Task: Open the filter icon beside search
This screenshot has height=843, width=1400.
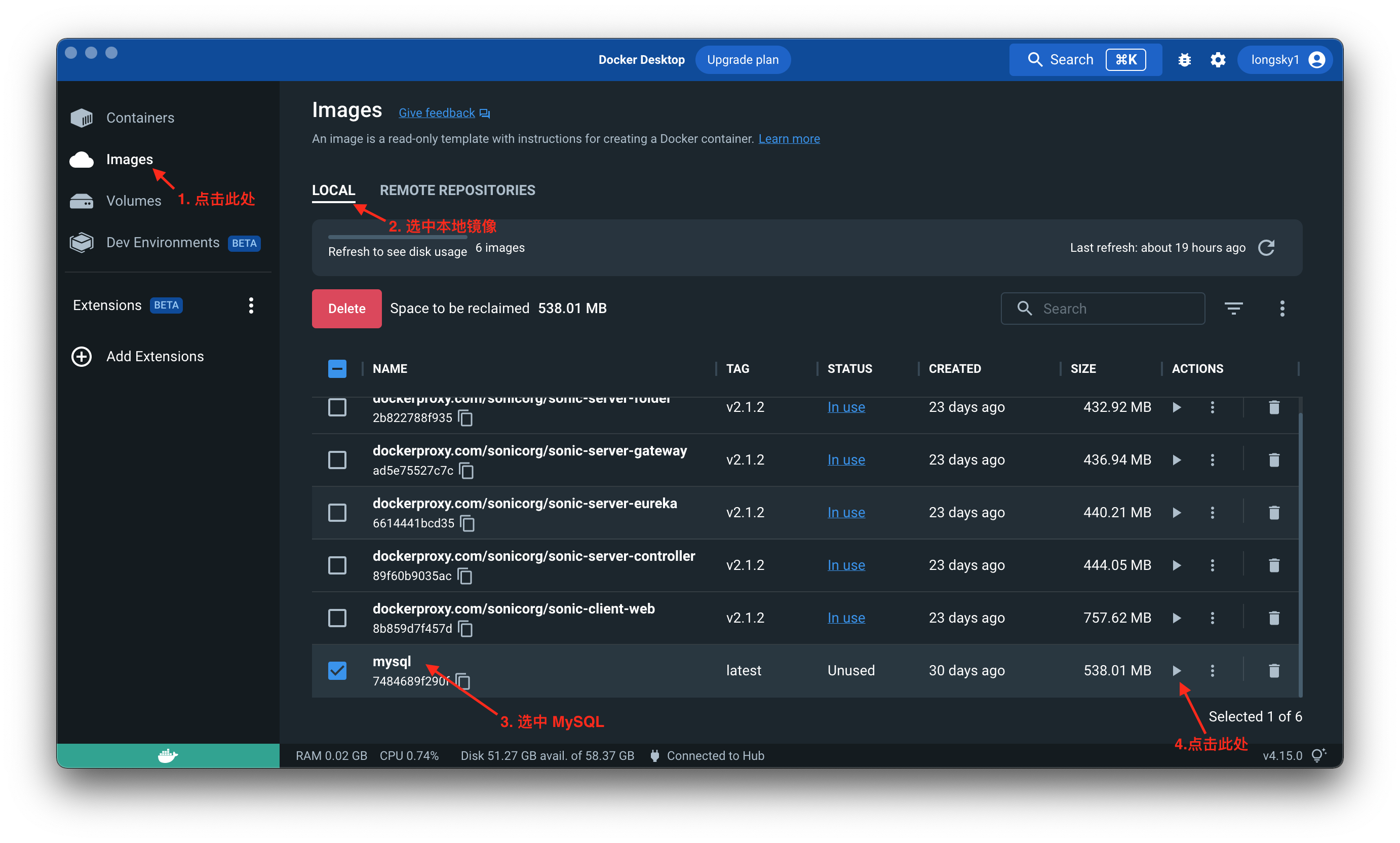Action: click(x=1233, y=309)
